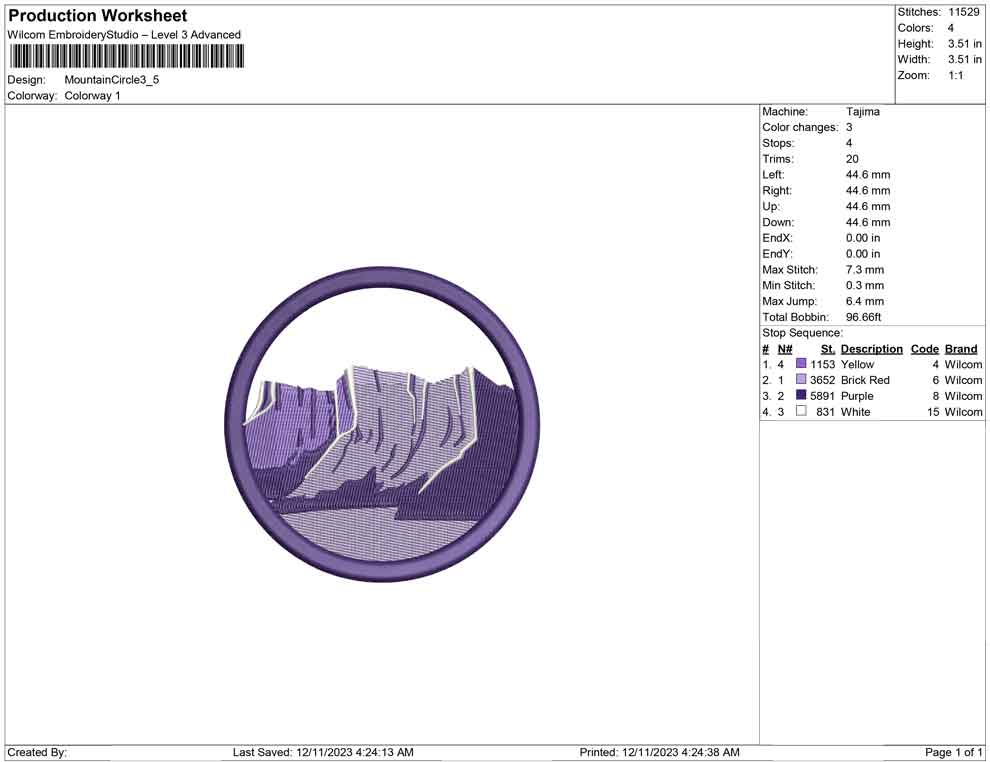Click the Up extent value 44.6 mm
This screenshot has height=762, width=990.
pyautogui.click(x=868, y=206)
